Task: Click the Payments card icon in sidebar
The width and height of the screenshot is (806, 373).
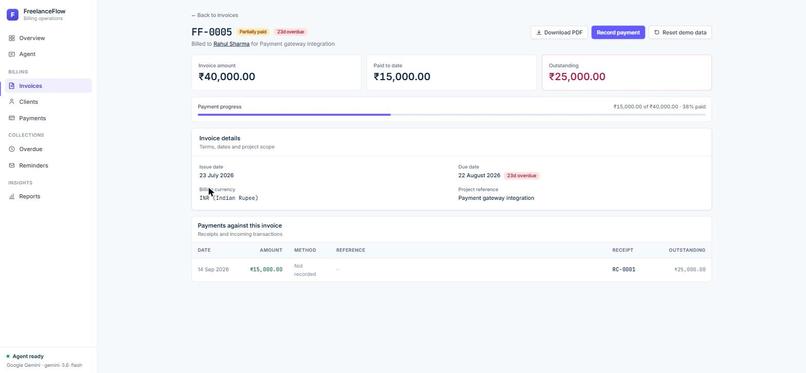Action: (12, 118)
